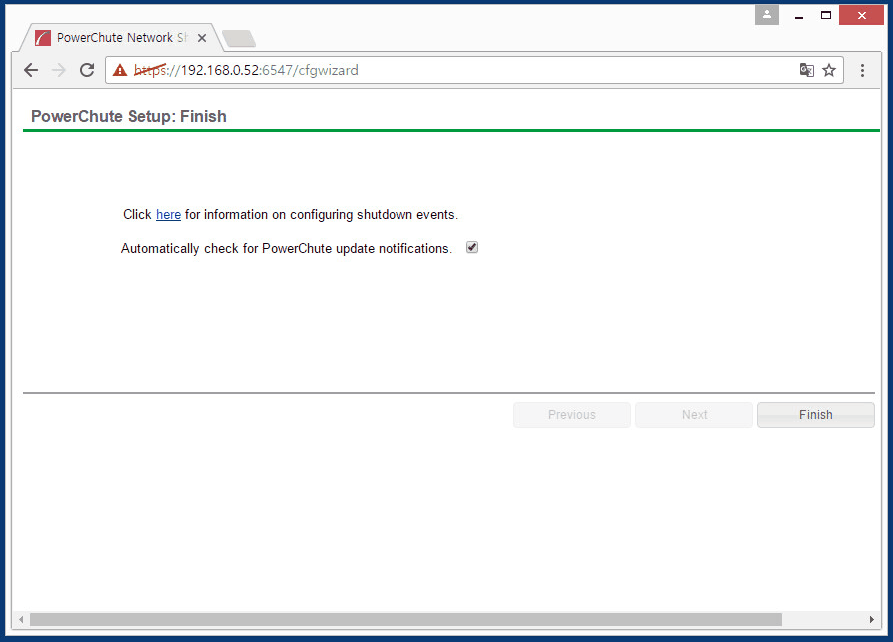This screenshot has height=642, width=893.
Task: Uncheck automatic PowerChute update notifications
Action: click(472, 247)
